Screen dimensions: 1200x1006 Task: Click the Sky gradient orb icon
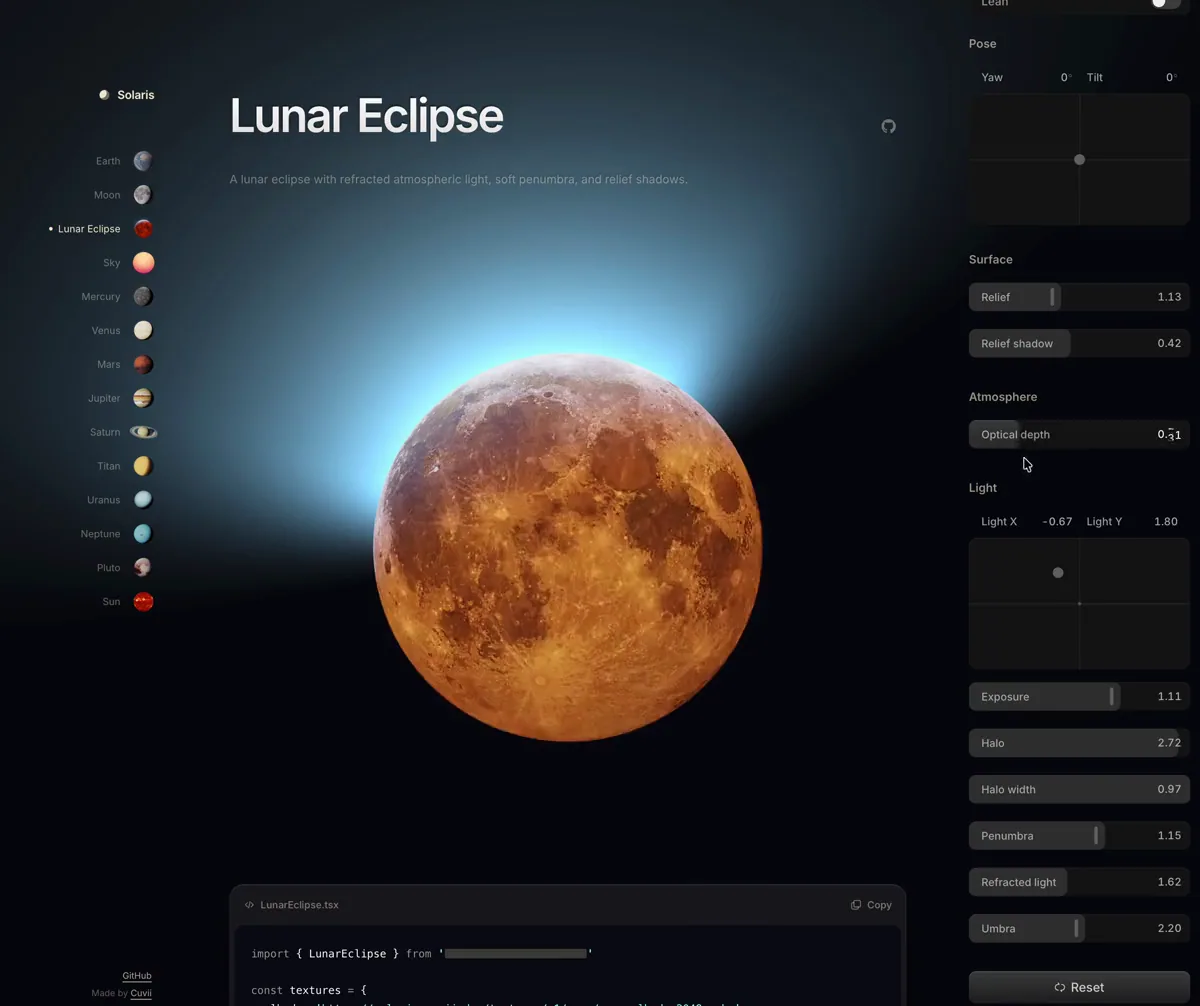pos(143,263)
